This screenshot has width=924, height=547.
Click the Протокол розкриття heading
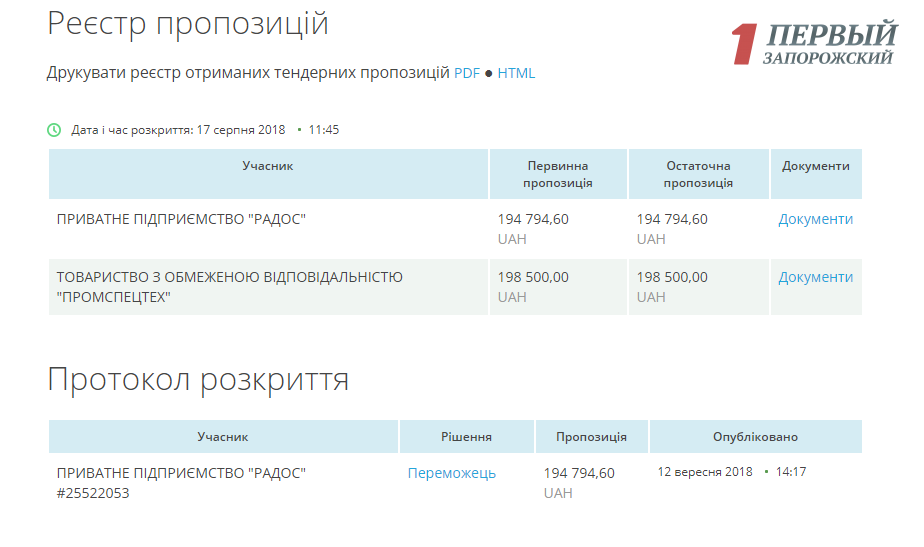tap(198, 380)
